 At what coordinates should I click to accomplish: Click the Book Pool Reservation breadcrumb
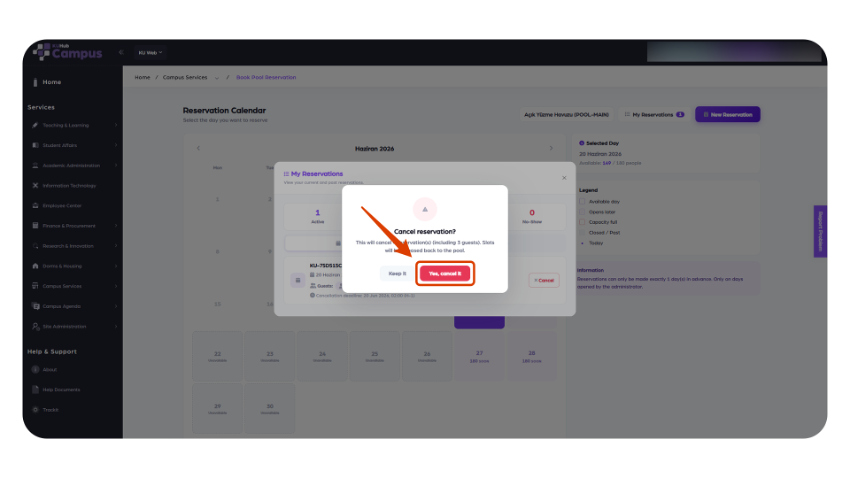coord(266,77)
